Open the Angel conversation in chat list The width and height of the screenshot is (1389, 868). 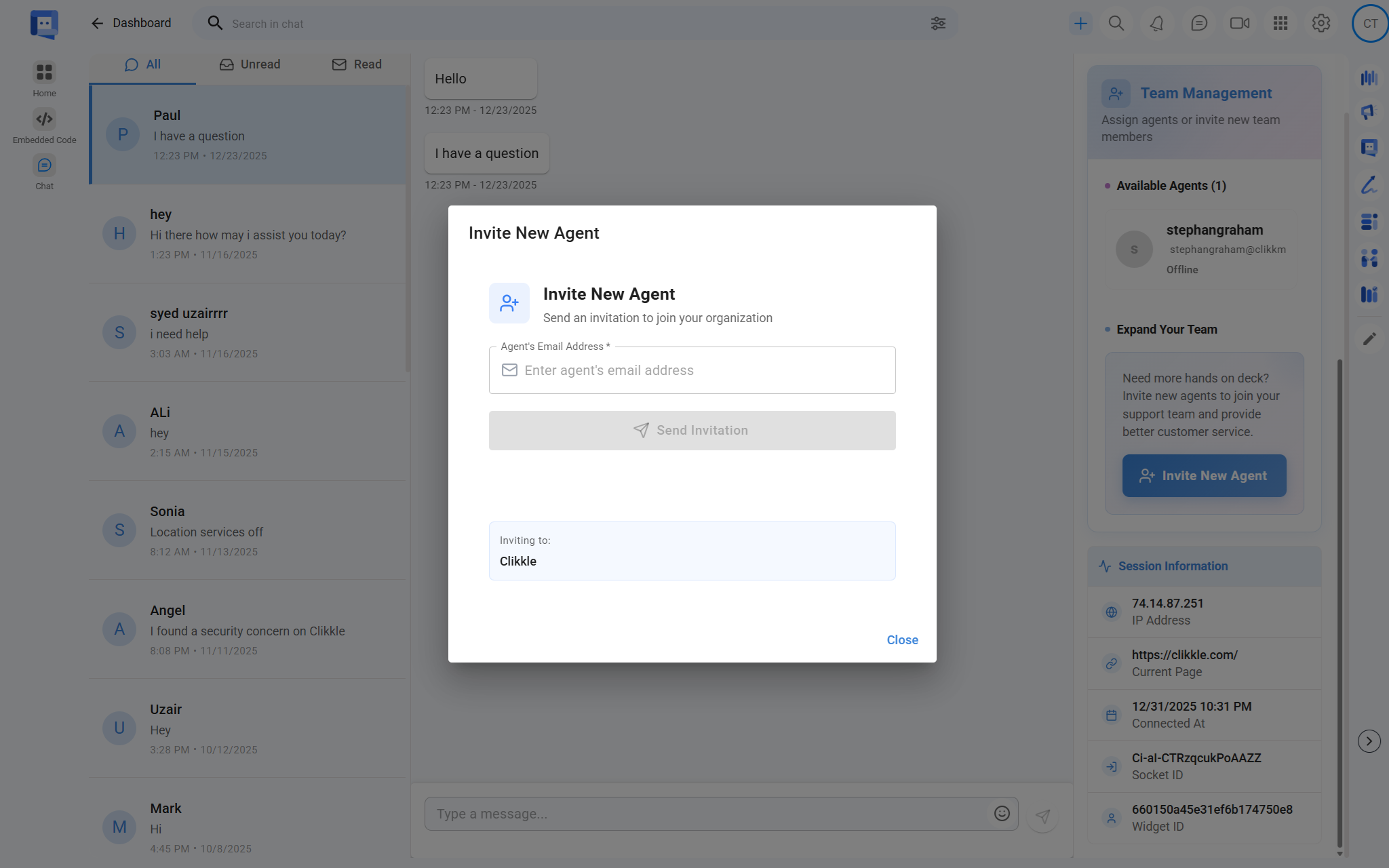tap(248, 629)
